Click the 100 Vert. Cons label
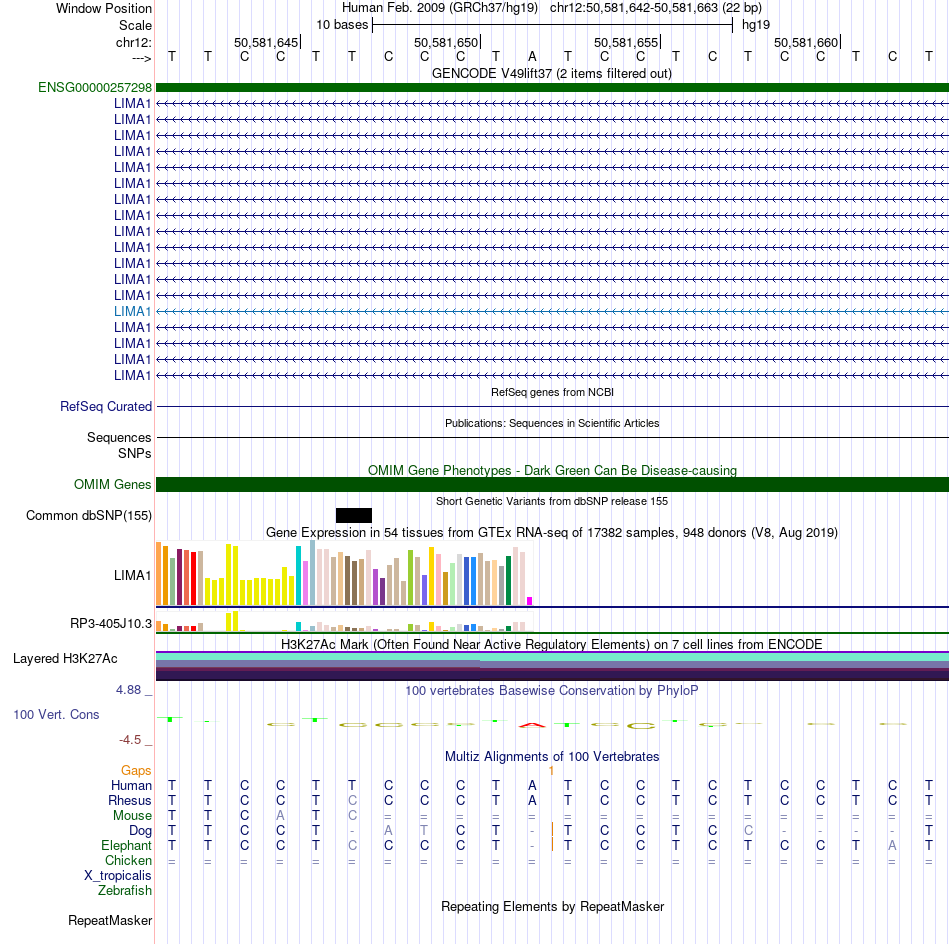 tap(56, 714)
